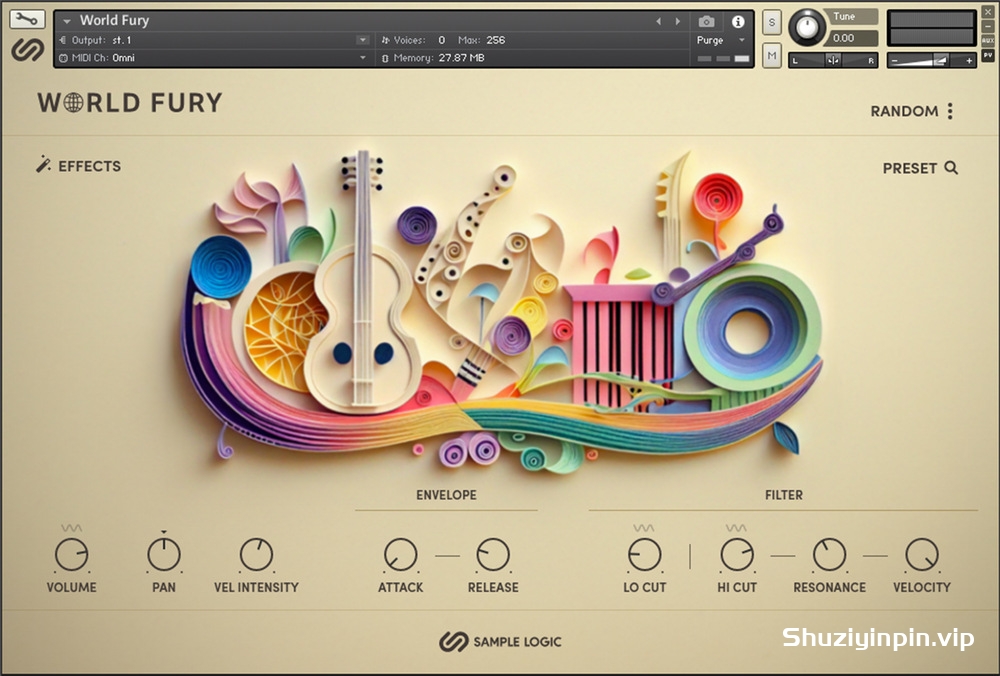Click the FILTER section label
The height and width of the screenshot is (676, 1000).
[784, 495]
